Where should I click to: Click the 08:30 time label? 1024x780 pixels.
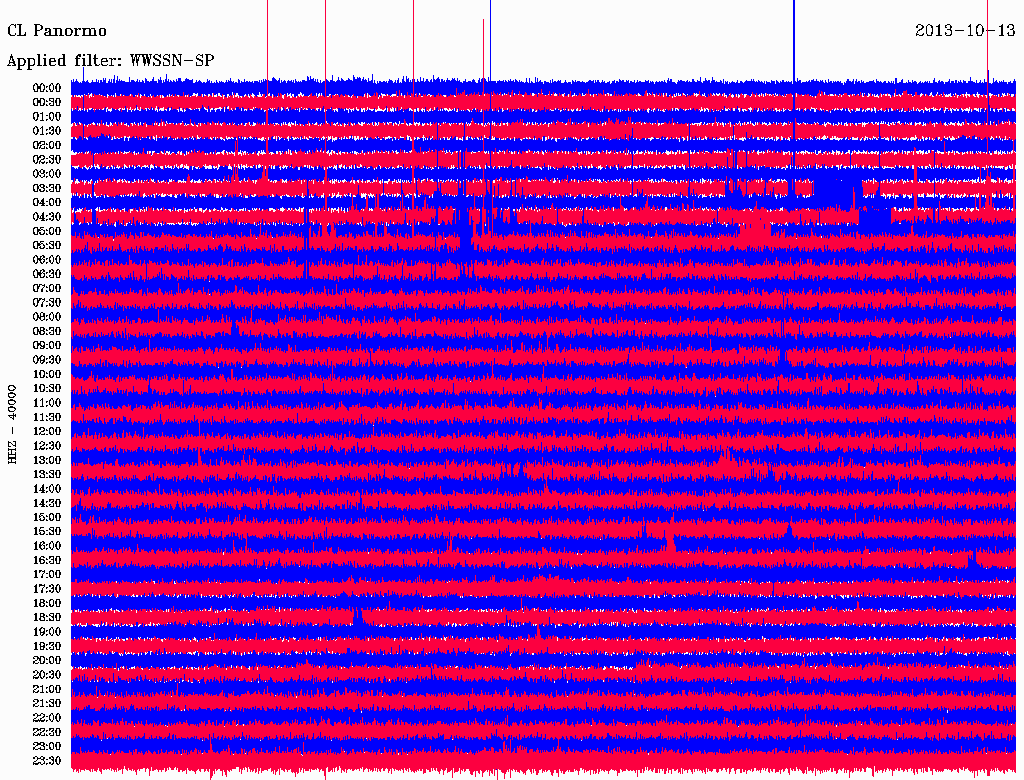coord(46,331)
